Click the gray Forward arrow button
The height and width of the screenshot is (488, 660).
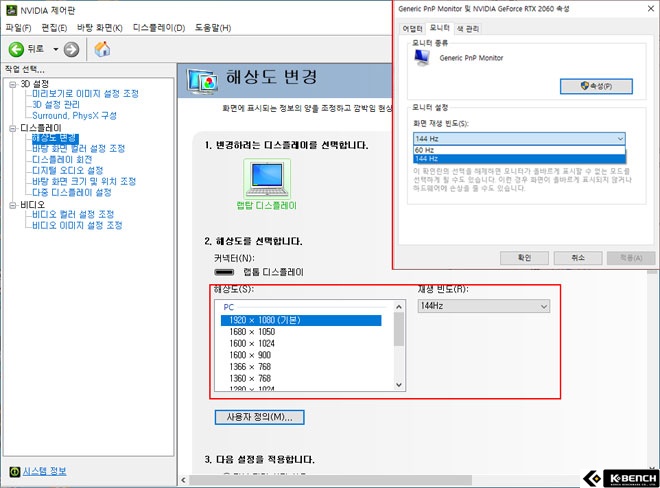click(71, 49)
